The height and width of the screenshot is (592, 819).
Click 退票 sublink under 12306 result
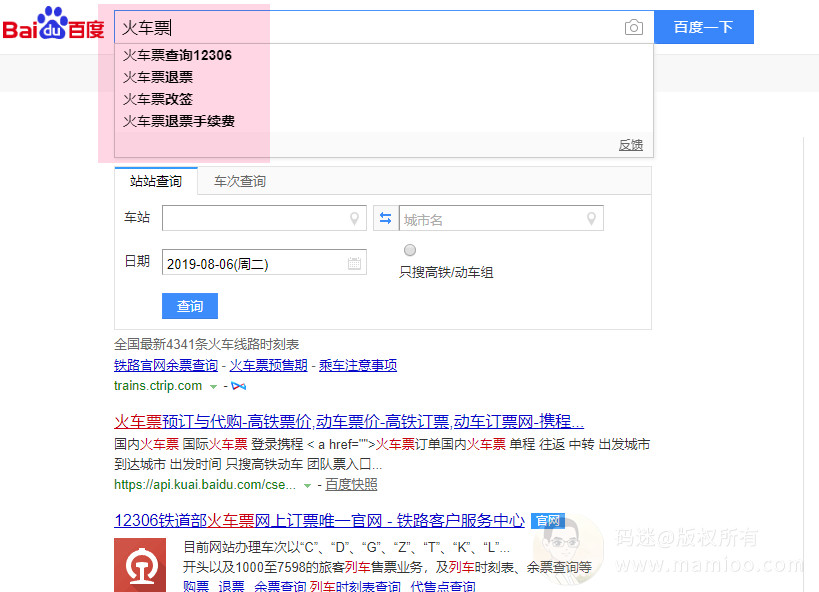tap(231, 586)
